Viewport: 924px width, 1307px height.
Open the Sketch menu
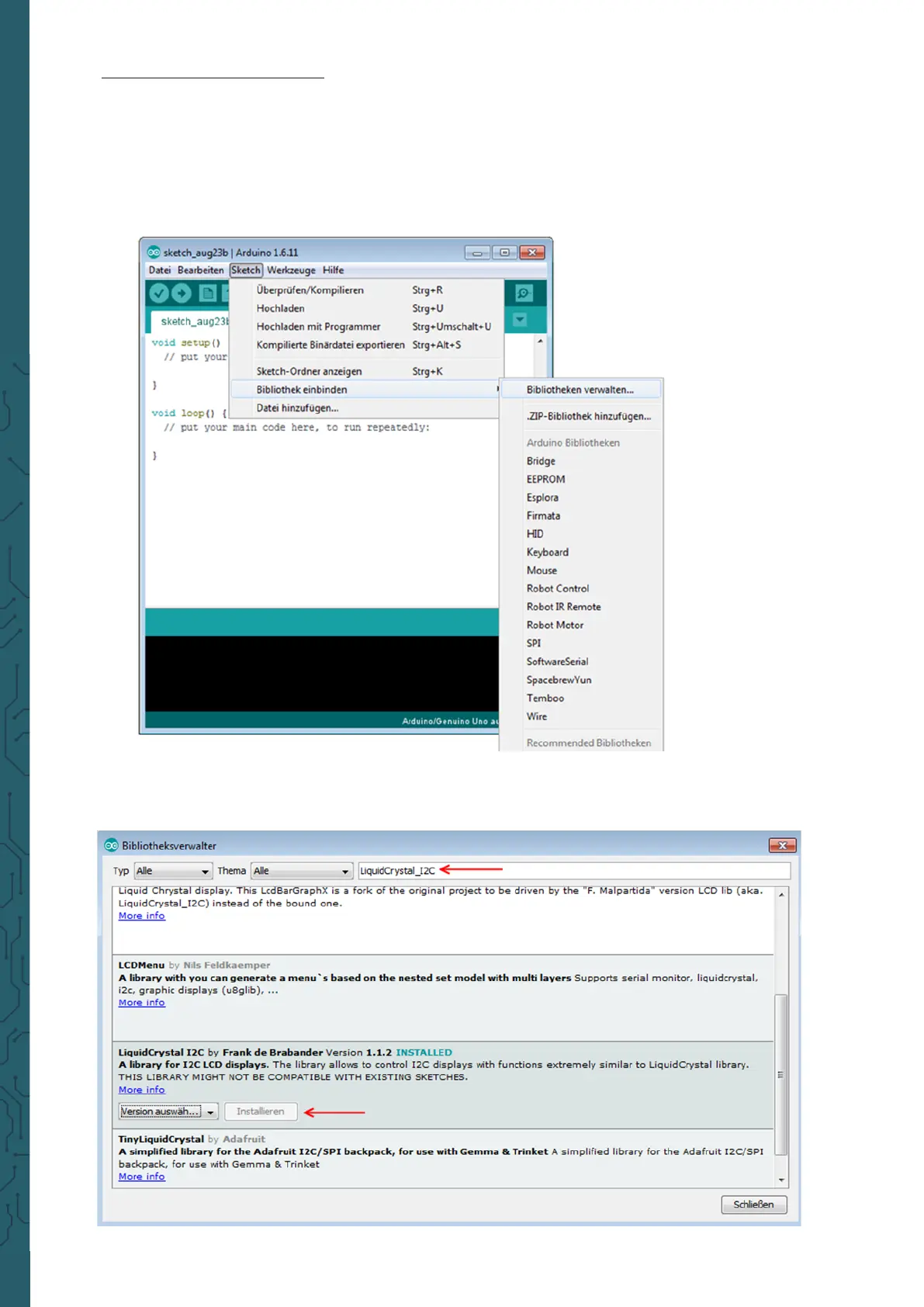click(x=246, y=270)
